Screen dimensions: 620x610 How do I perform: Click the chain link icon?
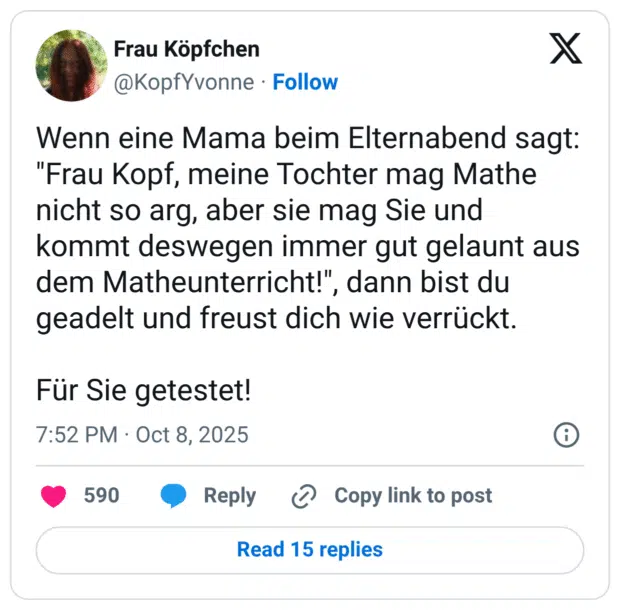(303, 496)
